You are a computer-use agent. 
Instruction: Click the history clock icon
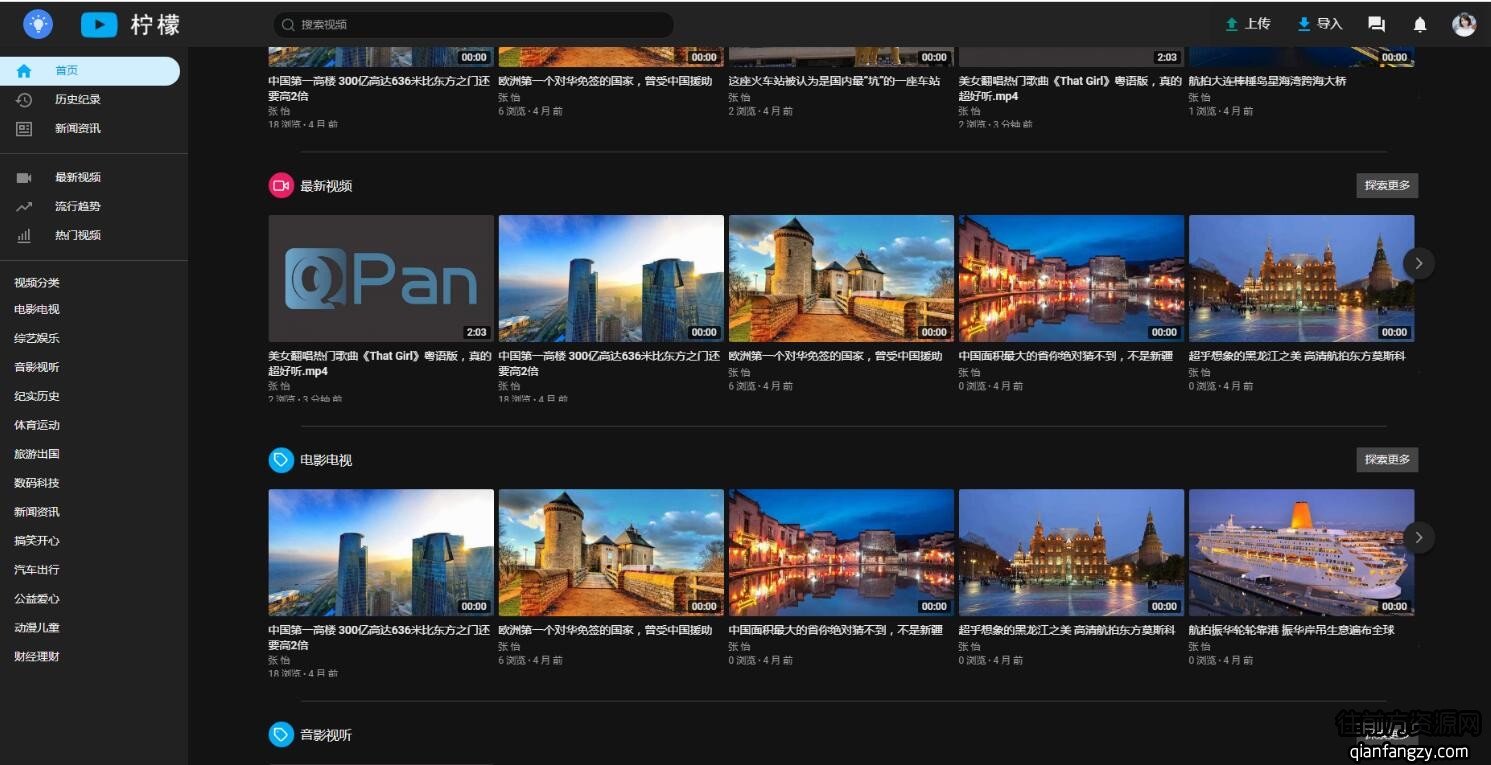[24, 99]
